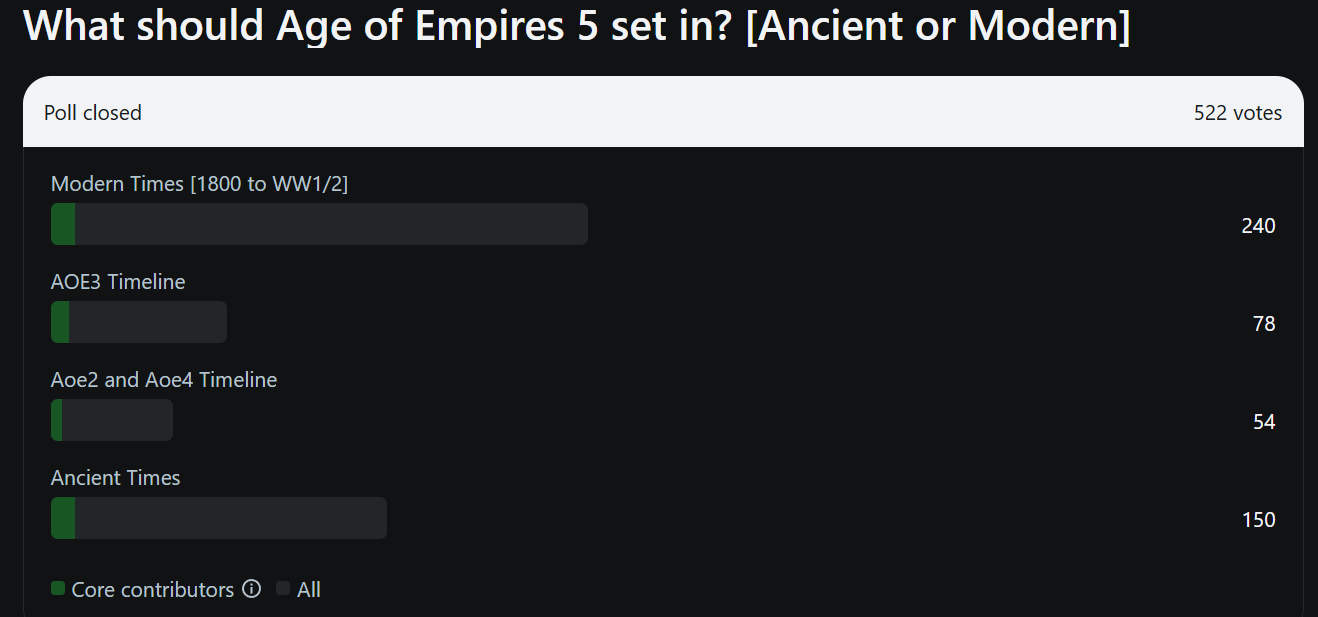The width and height of the screenshot is (1318, 617).
Task: Click the 522 votes total
Action: tap(1237, 113)
